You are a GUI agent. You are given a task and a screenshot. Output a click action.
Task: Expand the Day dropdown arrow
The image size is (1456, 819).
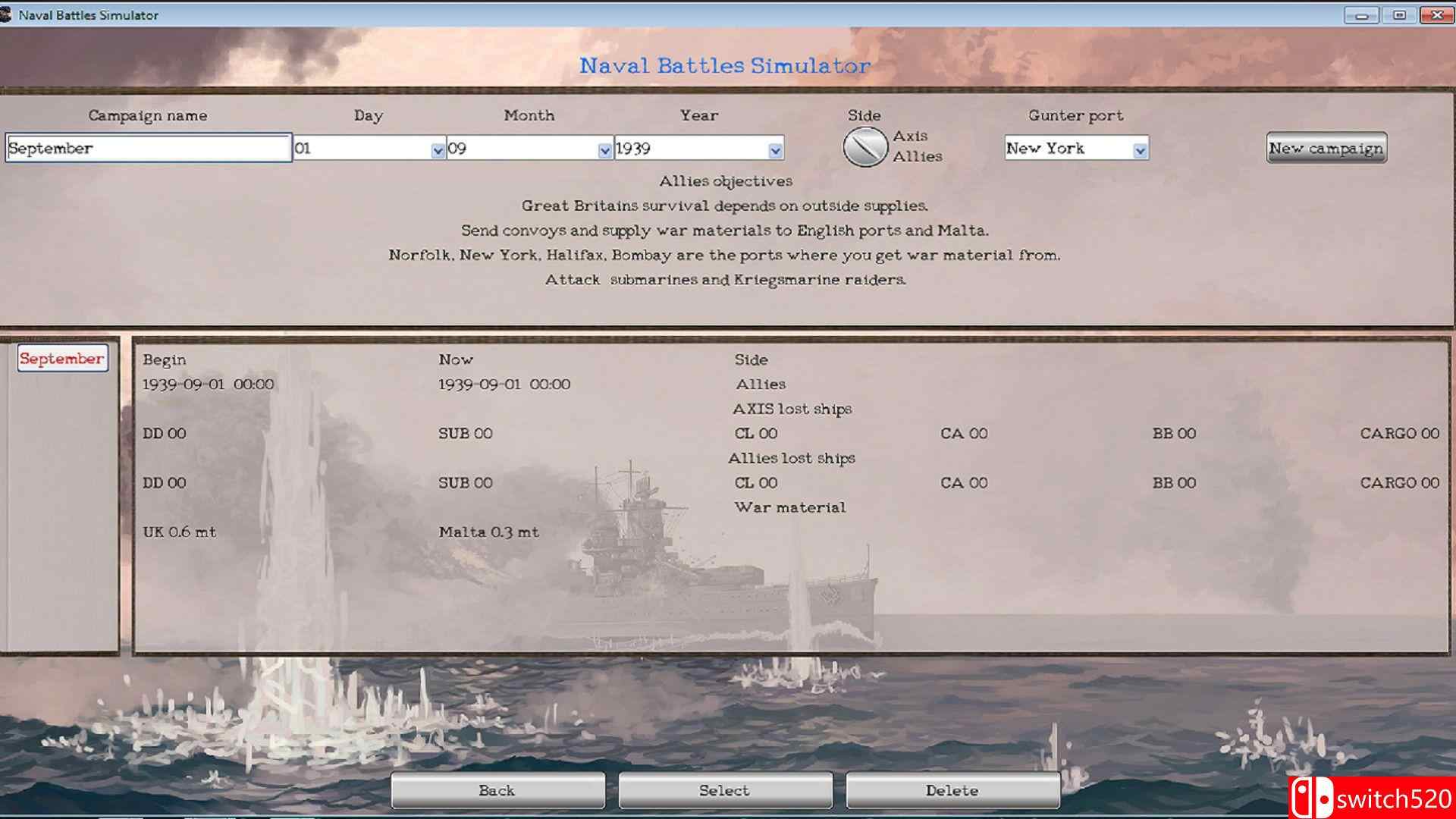pyautogui.click(x=438, y=150)
